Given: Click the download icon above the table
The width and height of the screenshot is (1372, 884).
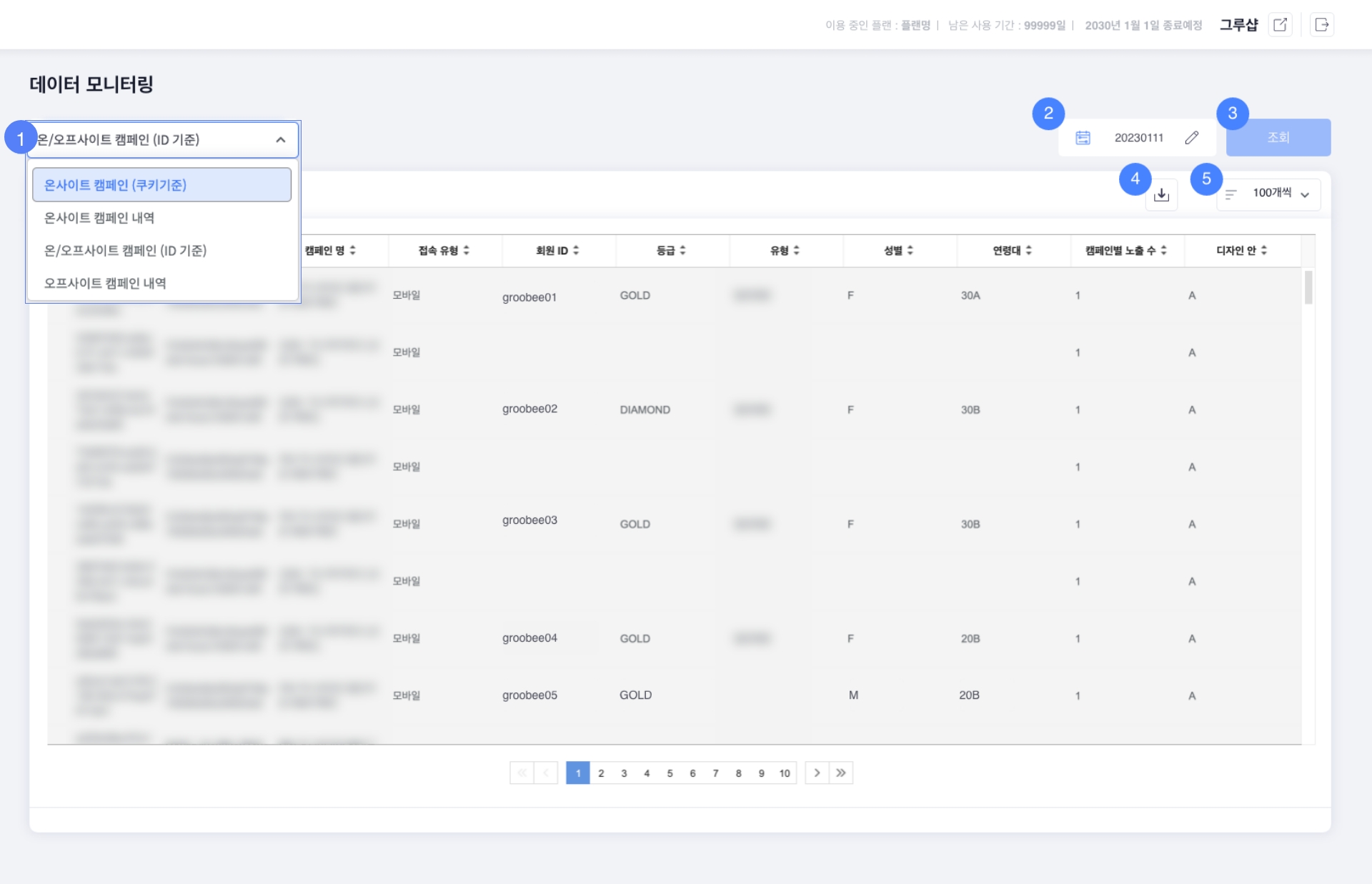Looking at the screenshot, I should click(x=1161, y=194).
